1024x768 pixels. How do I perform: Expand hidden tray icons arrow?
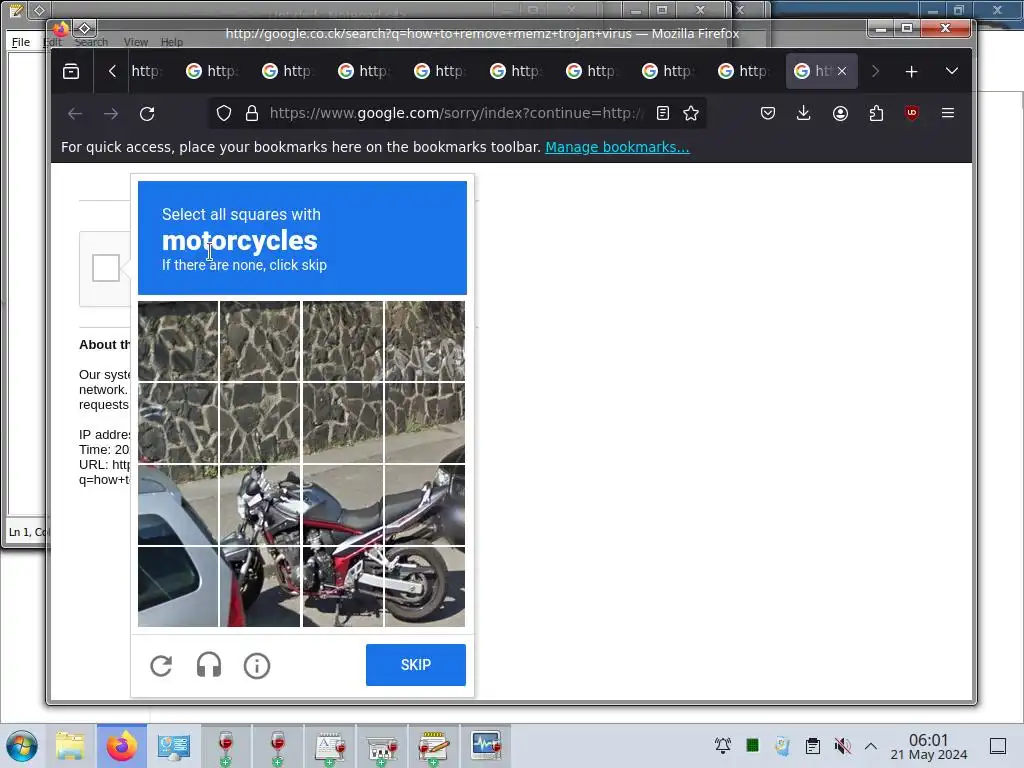871,746
